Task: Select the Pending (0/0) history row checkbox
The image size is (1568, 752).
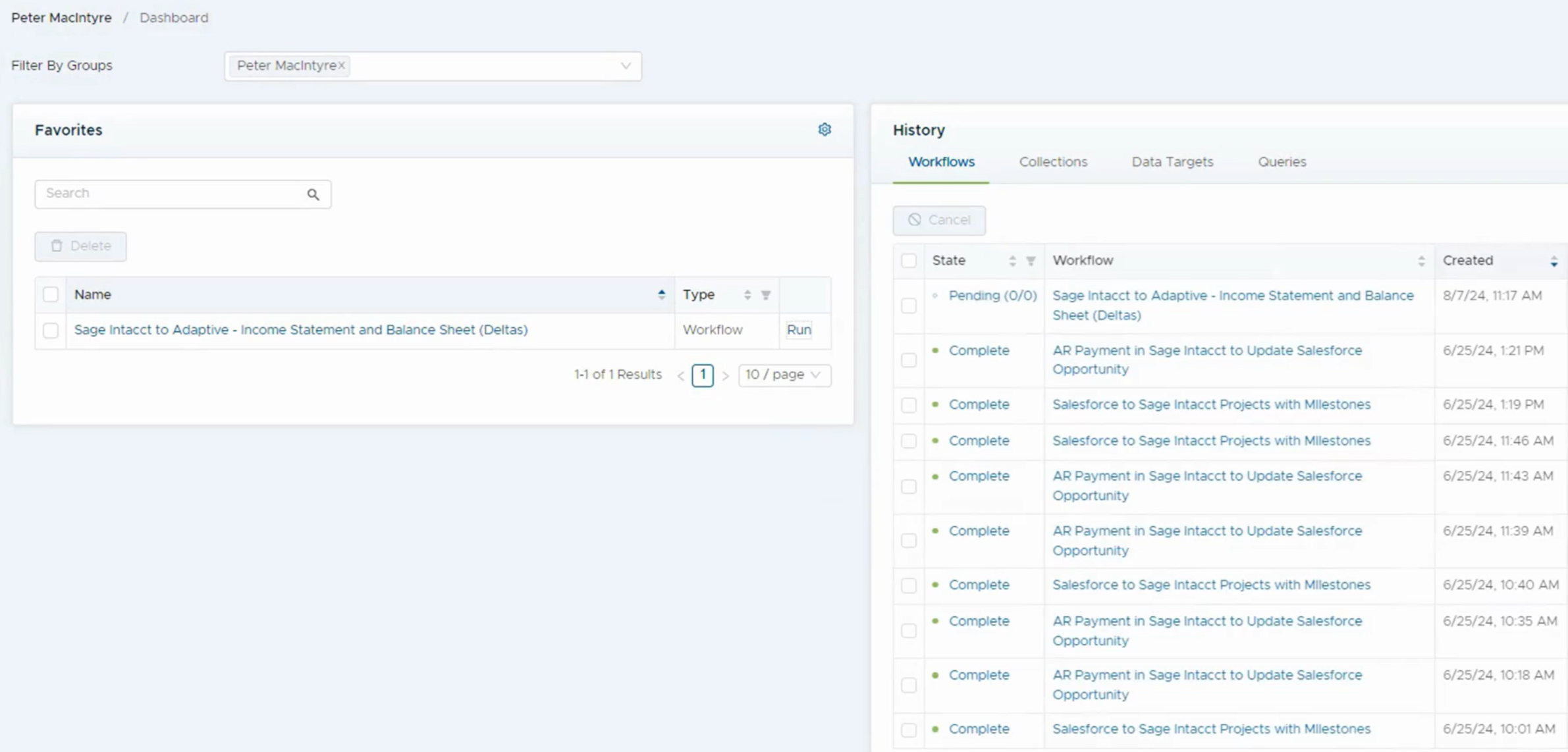Action: [909, 306]
